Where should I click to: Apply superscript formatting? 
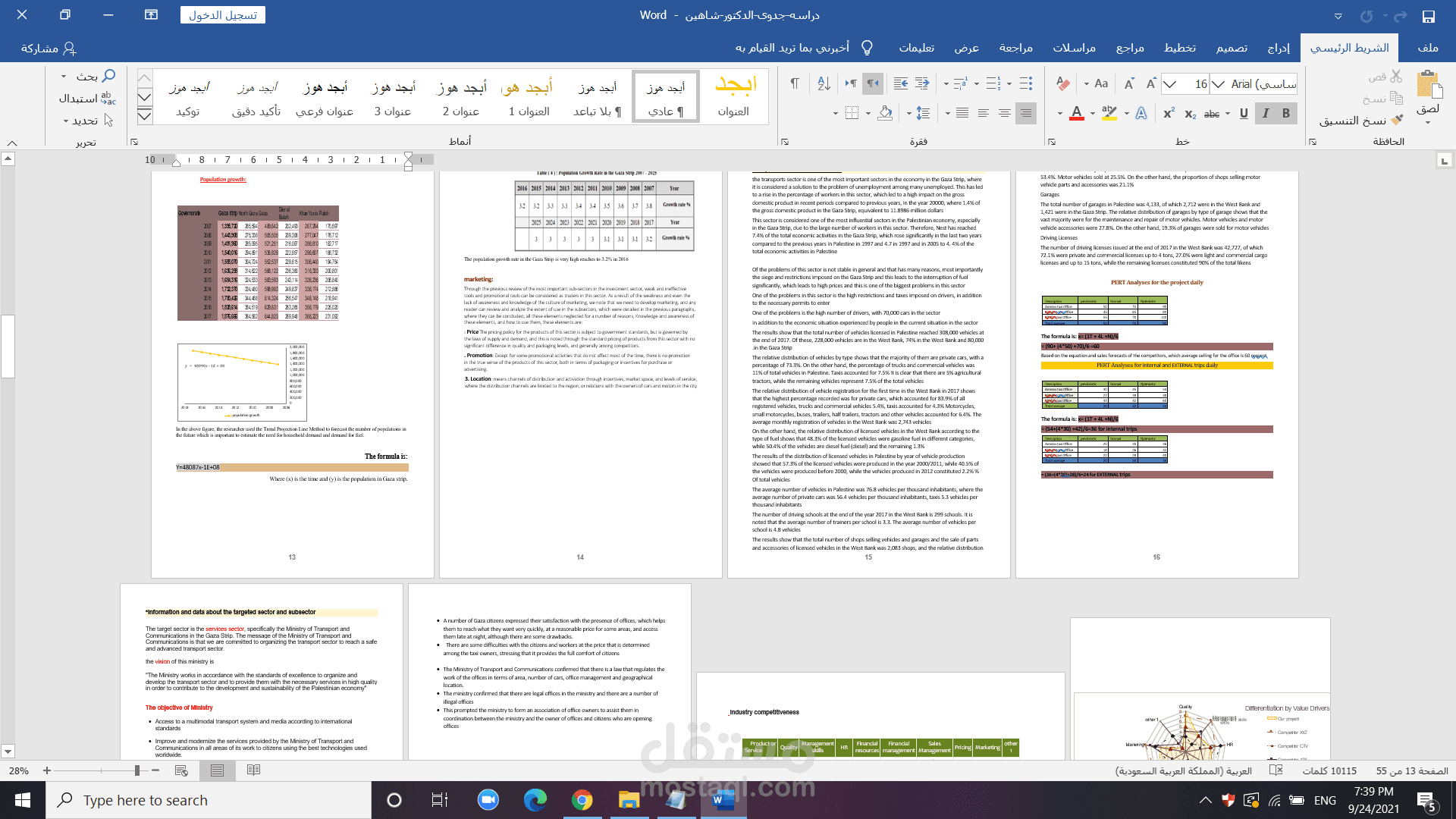(x=1169, y=113)
